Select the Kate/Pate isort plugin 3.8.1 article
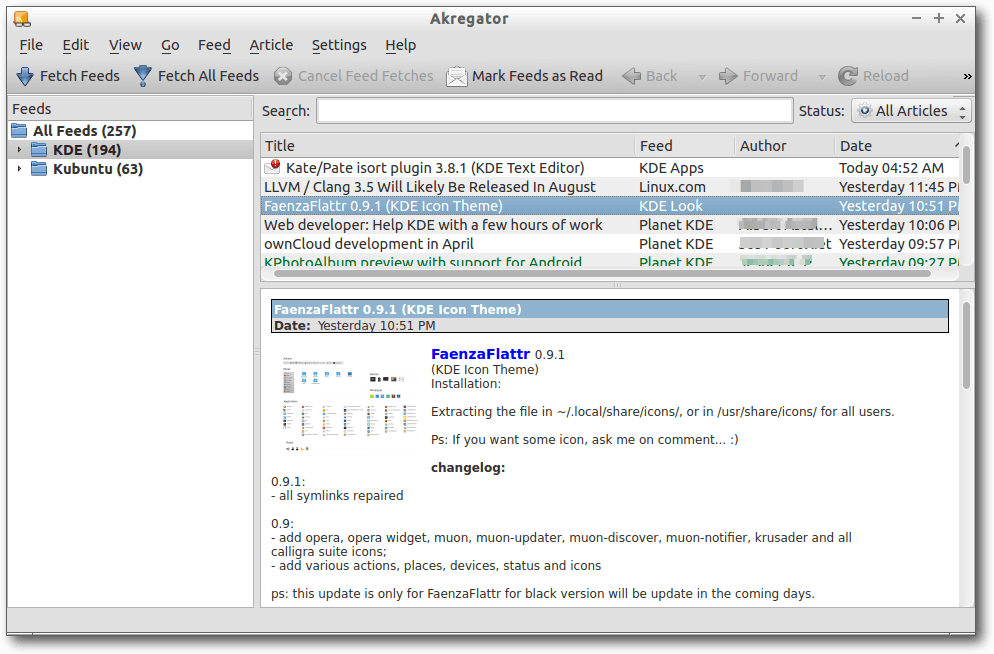 [610, 168]
